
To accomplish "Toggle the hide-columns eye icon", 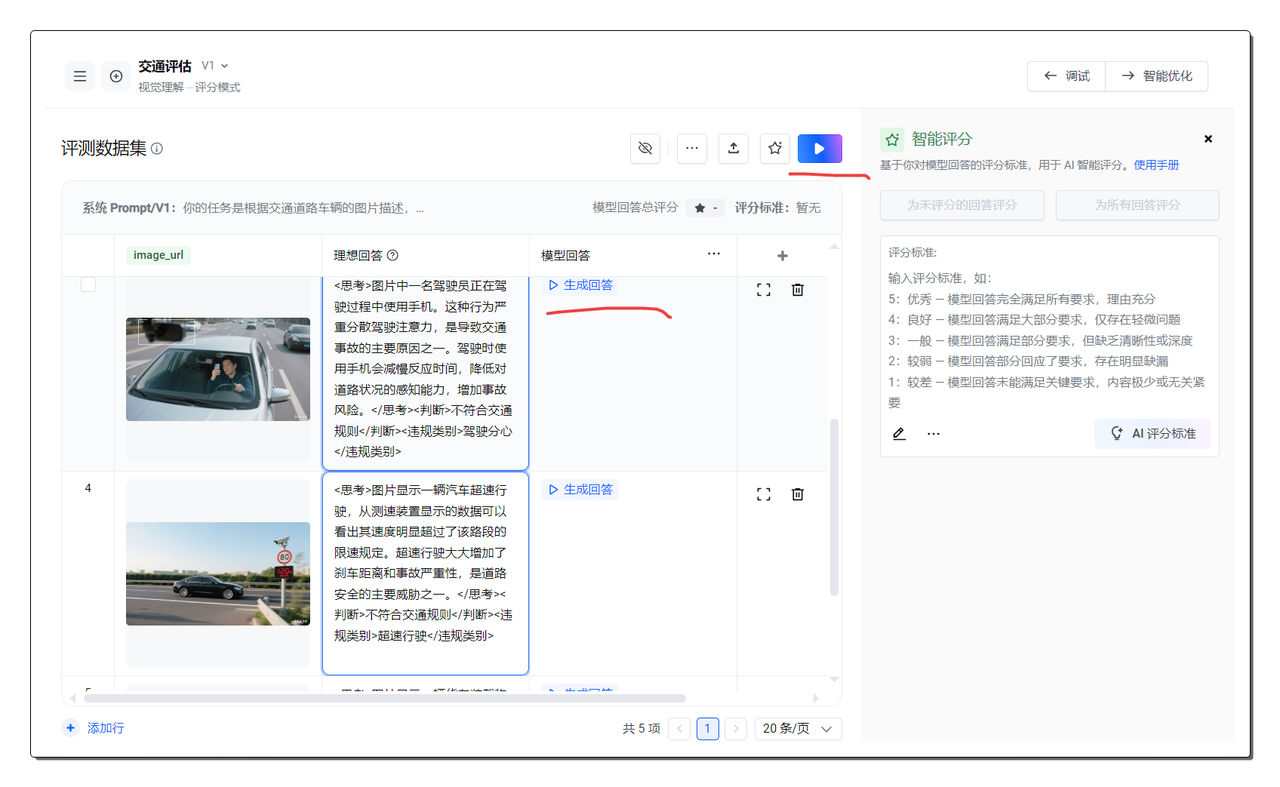I will tap(645, 148).
